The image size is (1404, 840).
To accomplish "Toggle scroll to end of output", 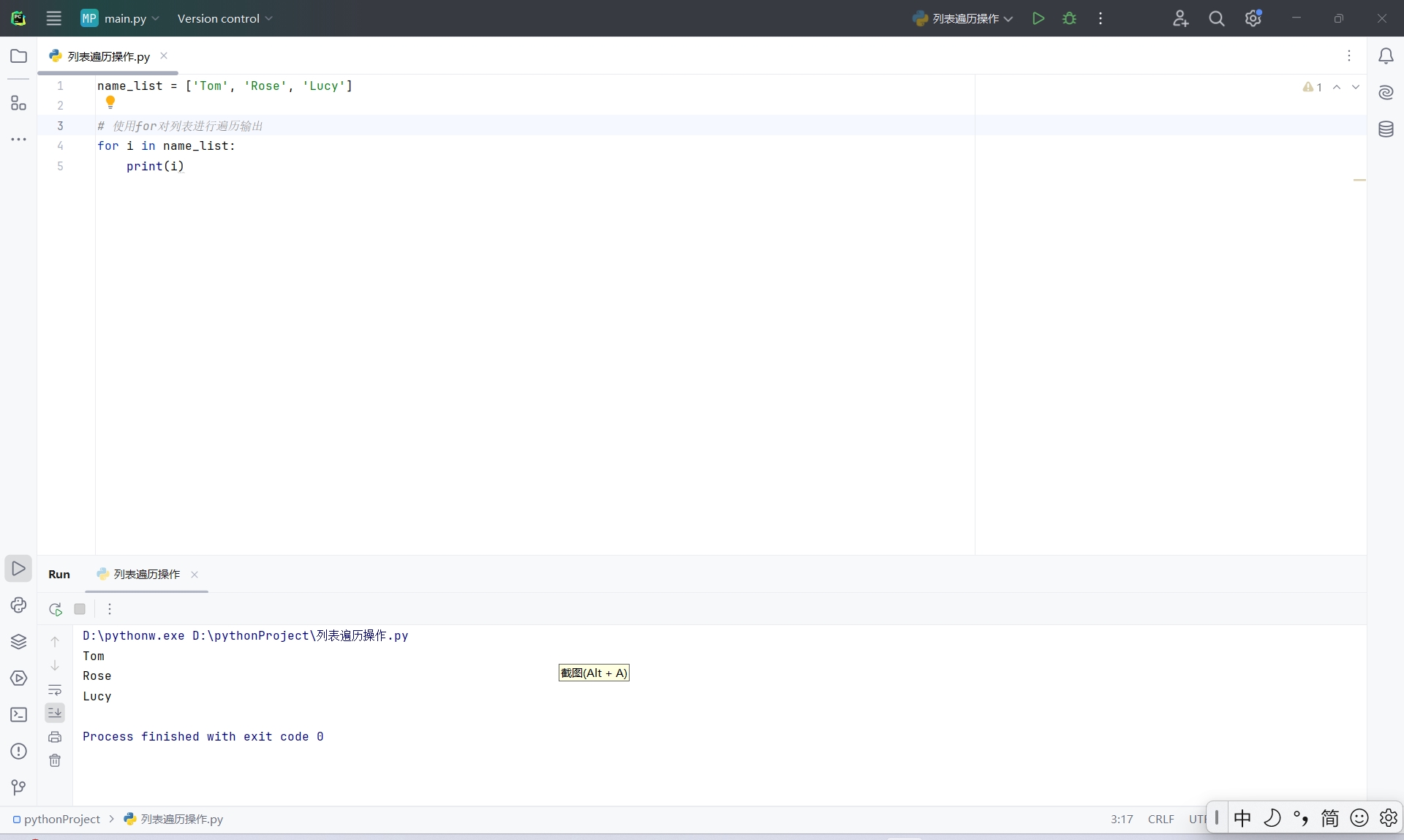I will pos(55,713).
